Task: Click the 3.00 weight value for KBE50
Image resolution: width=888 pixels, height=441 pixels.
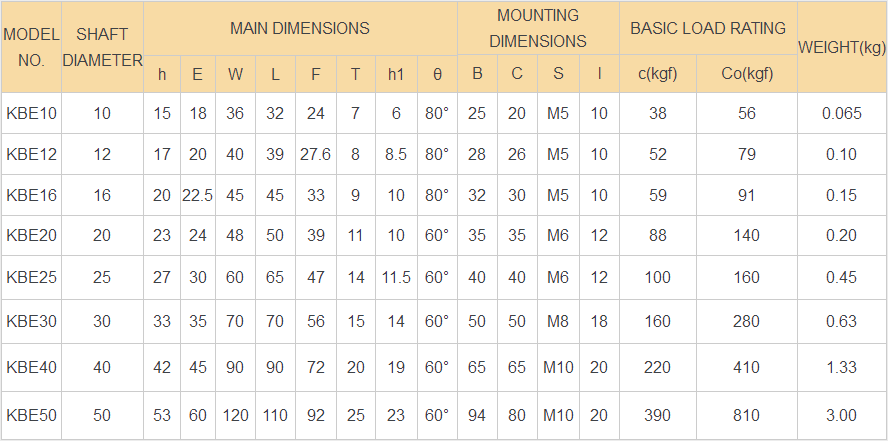Action: point(842,415)
